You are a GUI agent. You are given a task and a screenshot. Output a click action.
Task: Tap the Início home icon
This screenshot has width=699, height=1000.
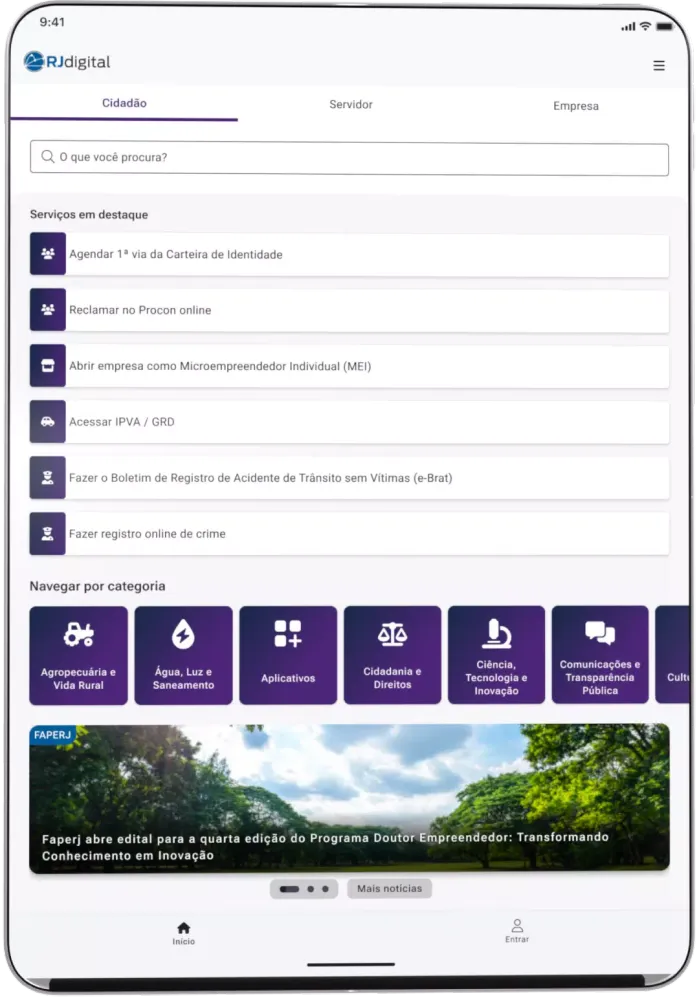pyautogui.click(x=183, y=928)
